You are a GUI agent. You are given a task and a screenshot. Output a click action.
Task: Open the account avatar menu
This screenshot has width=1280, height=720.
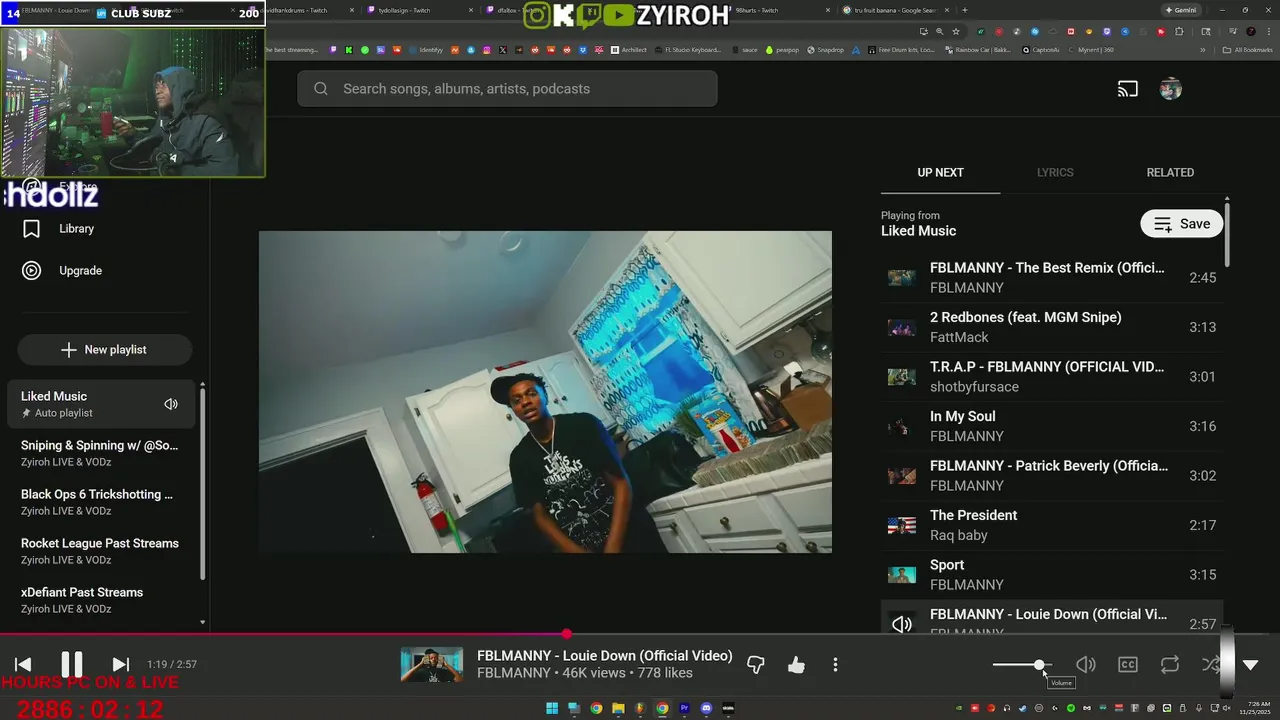(x=1171, y=89)
